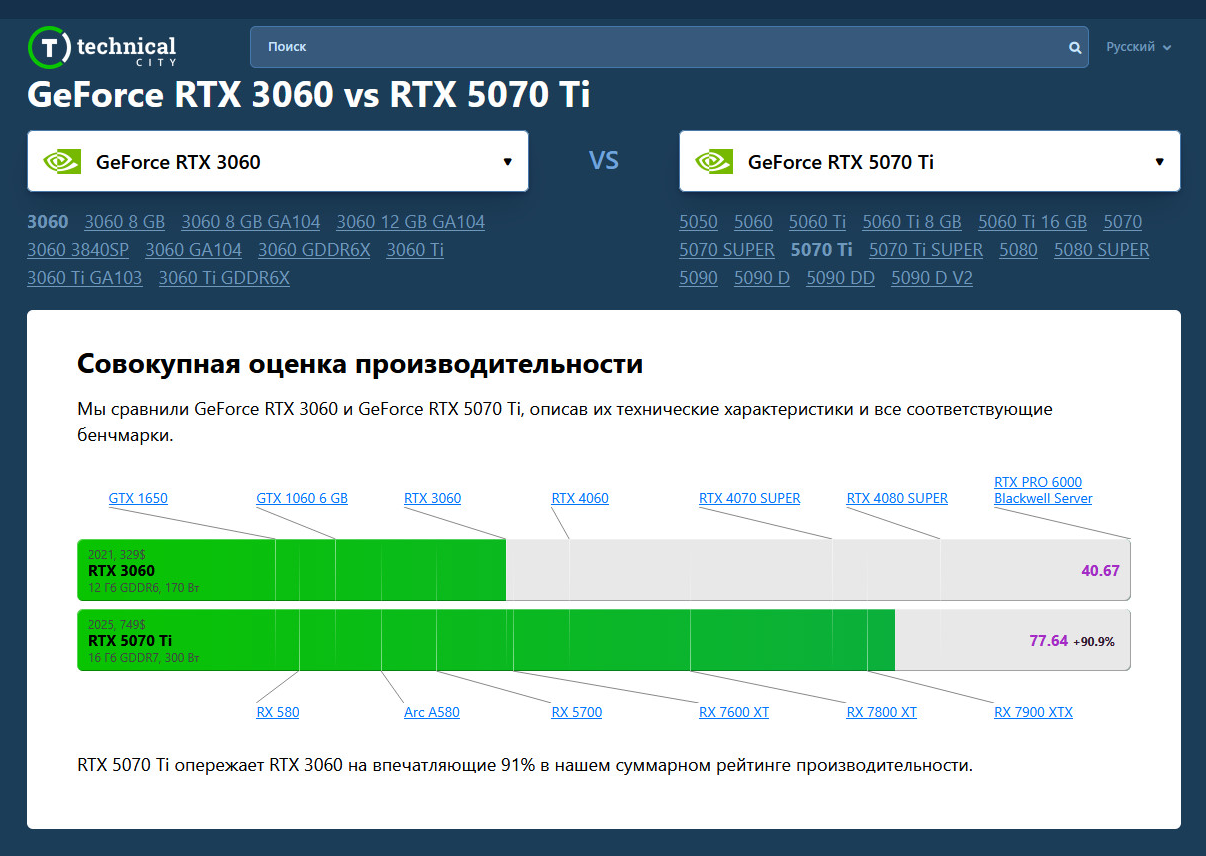
Task: Click the RTX 5070 Ti green performance bar
Action: (x=486, y=640)
